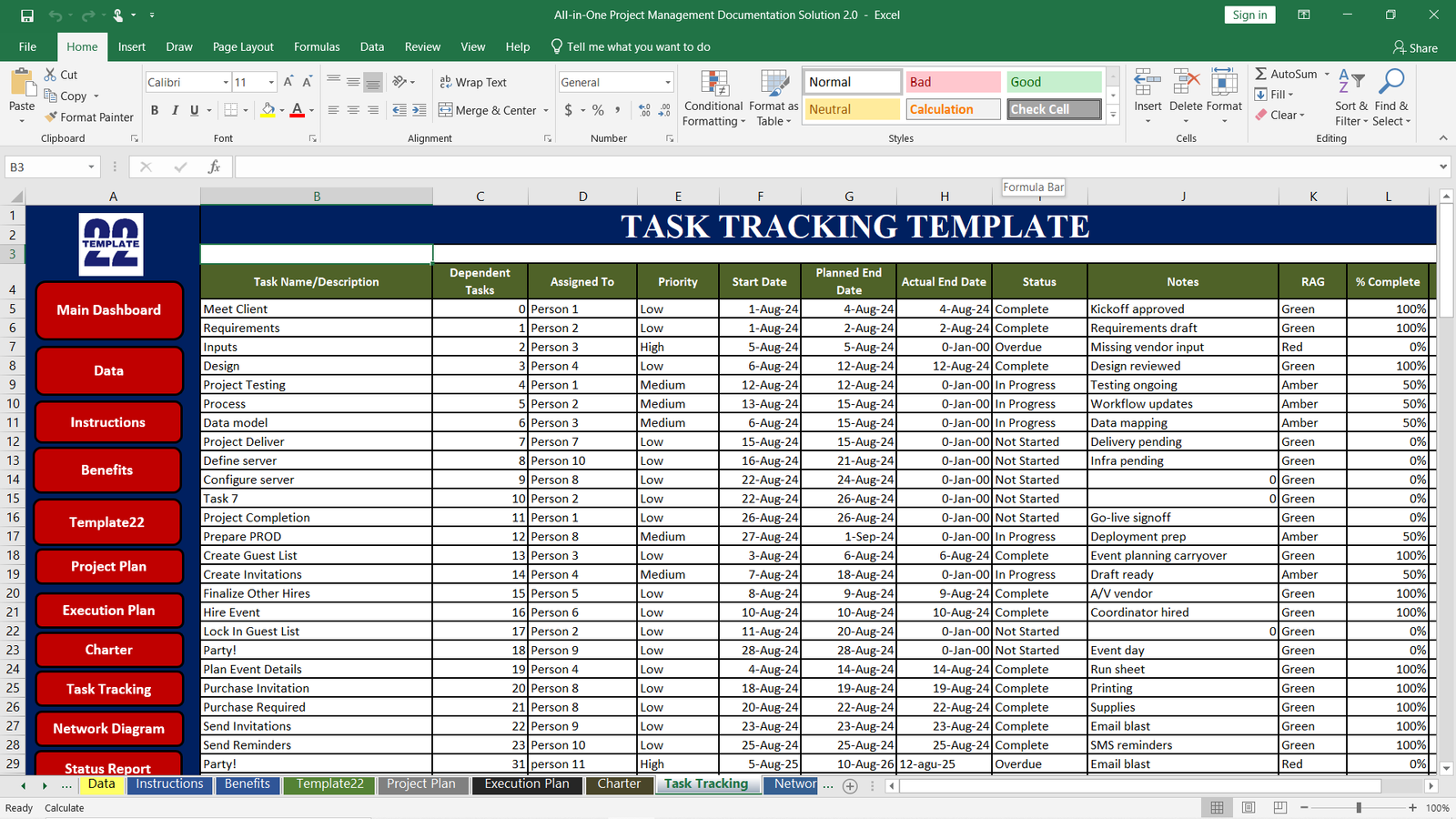Toggle middle vertical alignment
Screen dimensions: 1456x819
click(353, 82)
